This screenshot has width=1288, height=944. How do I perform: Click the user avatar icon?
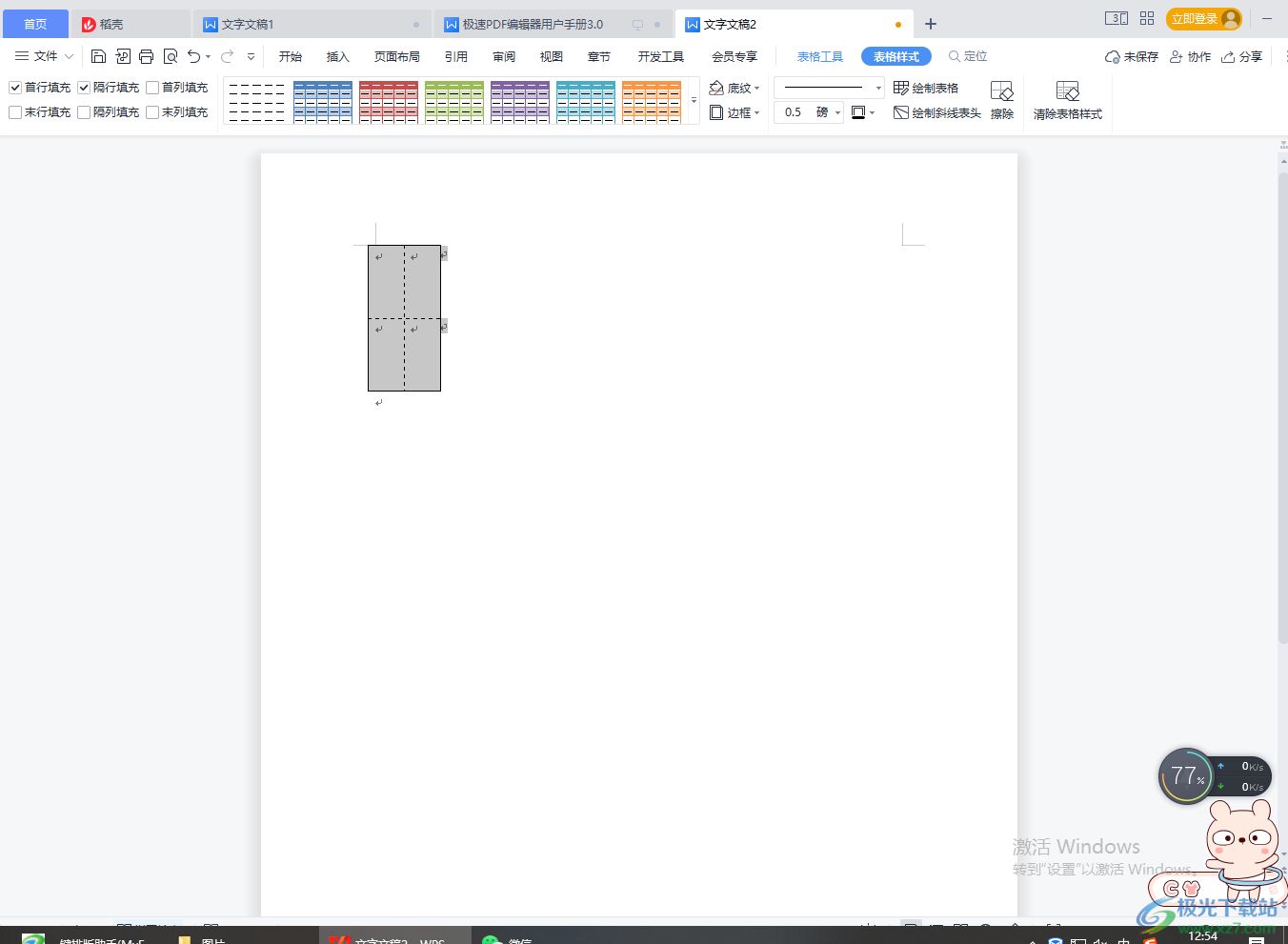pos(1231,18)
